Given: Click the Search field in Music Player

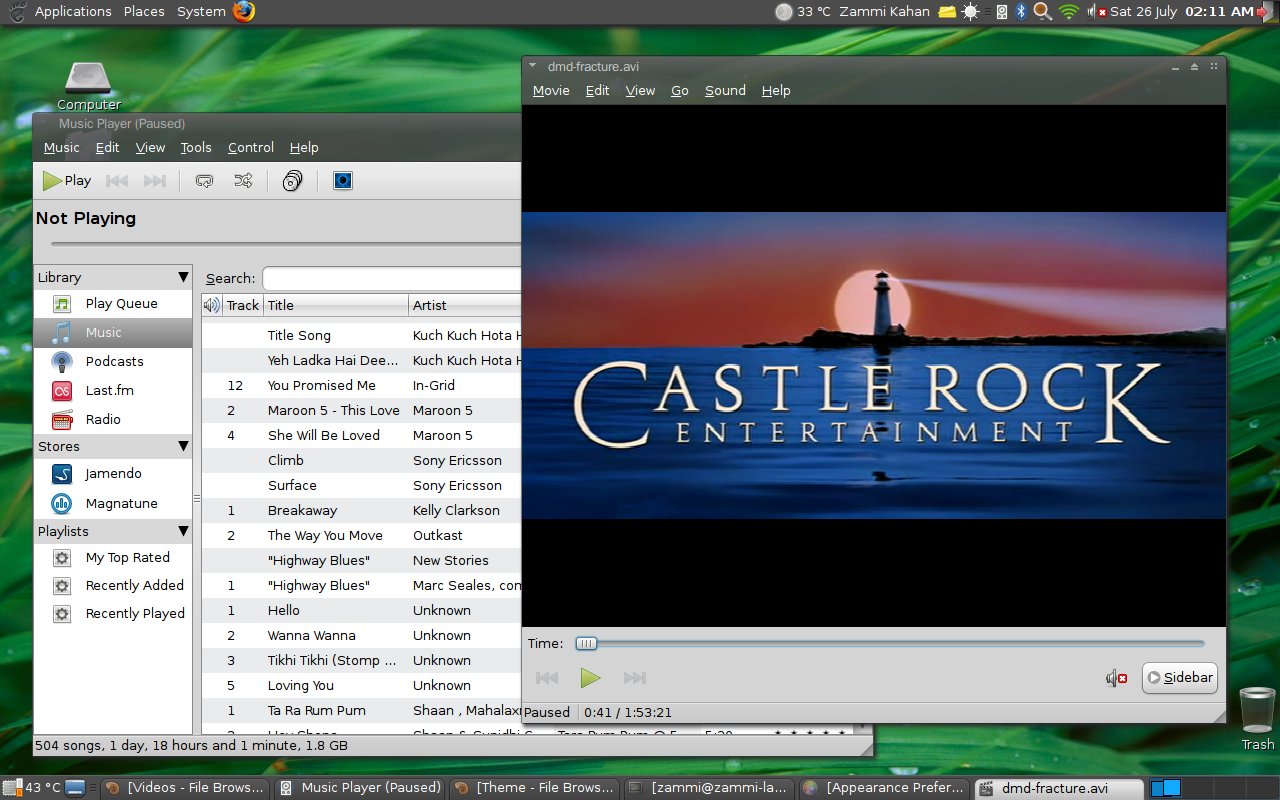Looking at the screenshot, I should (392, 278).
